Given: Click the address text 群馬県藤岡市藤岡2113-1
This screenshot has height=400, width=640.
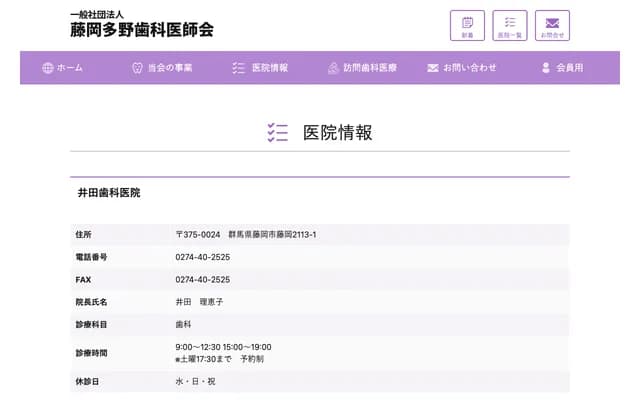Looking at the screenshot, I should coord(272,234).
